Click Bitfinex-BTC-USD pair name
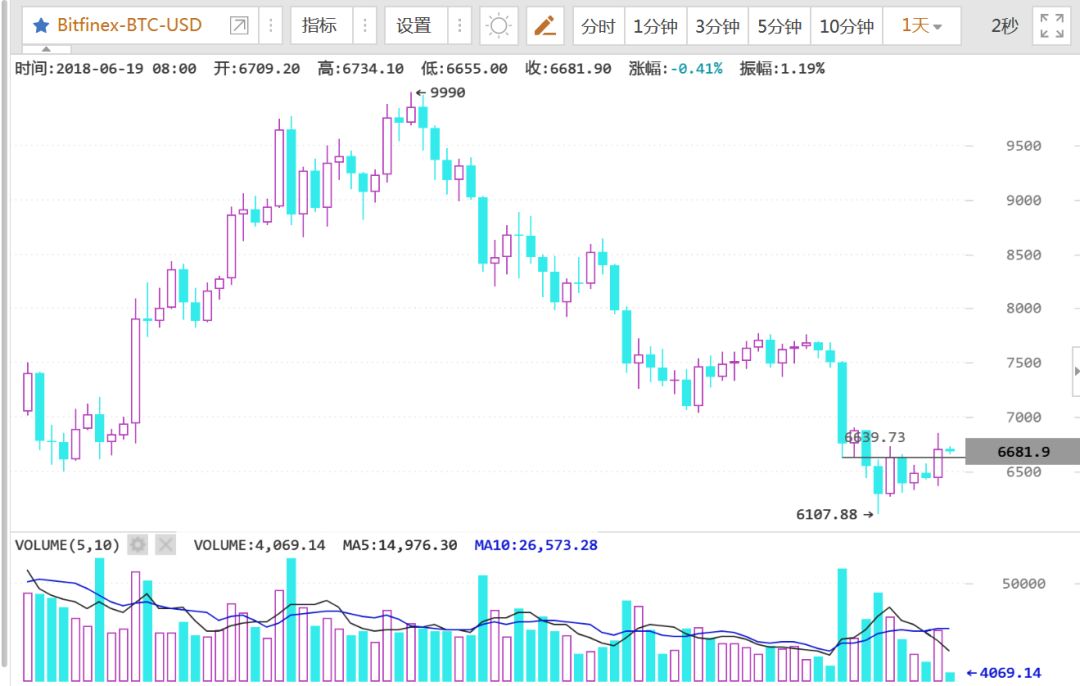The width and height of the screenshot is (1080, 686). click(129, 25)
